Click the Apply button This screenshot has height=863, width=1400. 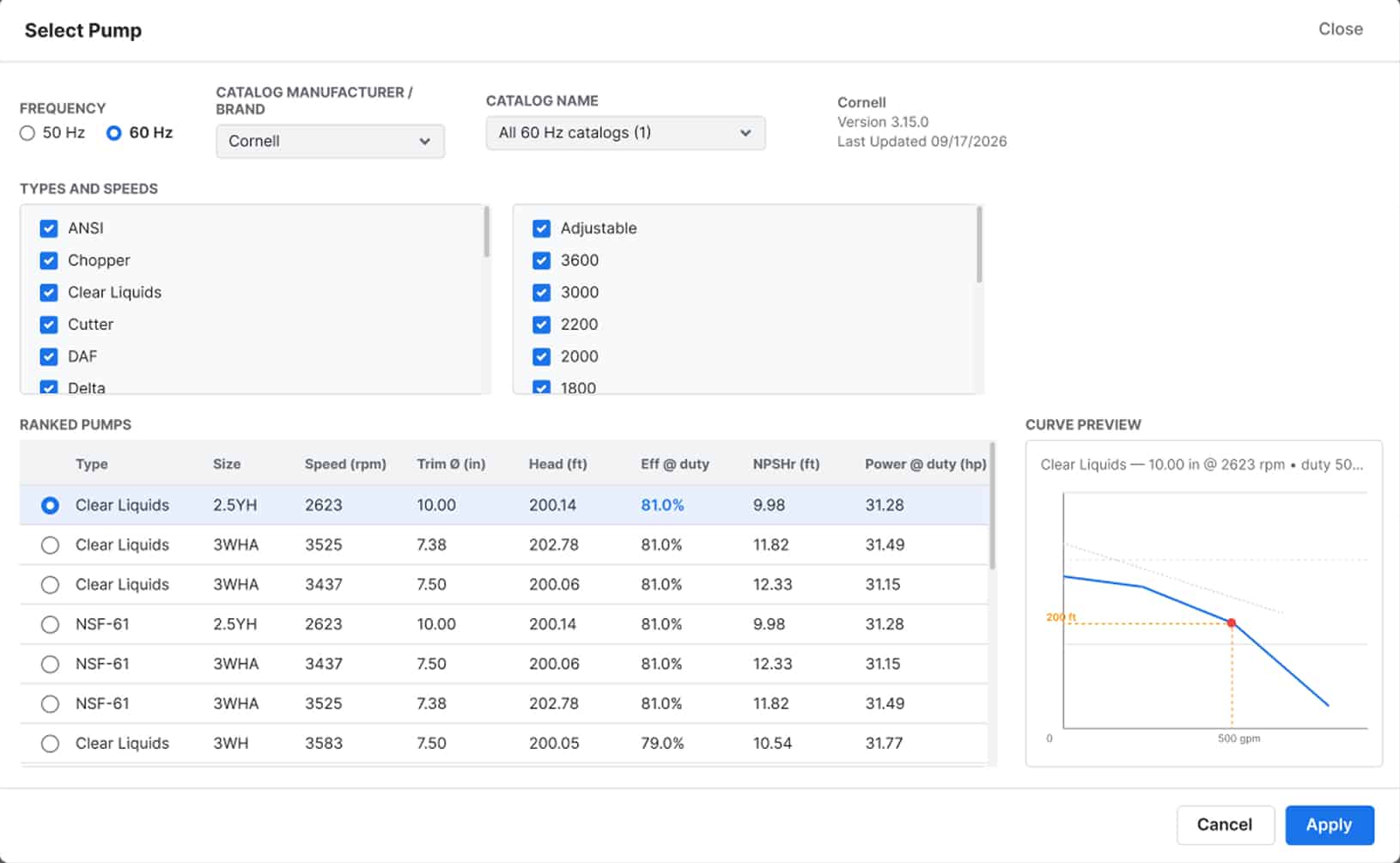pos(1329,825)
